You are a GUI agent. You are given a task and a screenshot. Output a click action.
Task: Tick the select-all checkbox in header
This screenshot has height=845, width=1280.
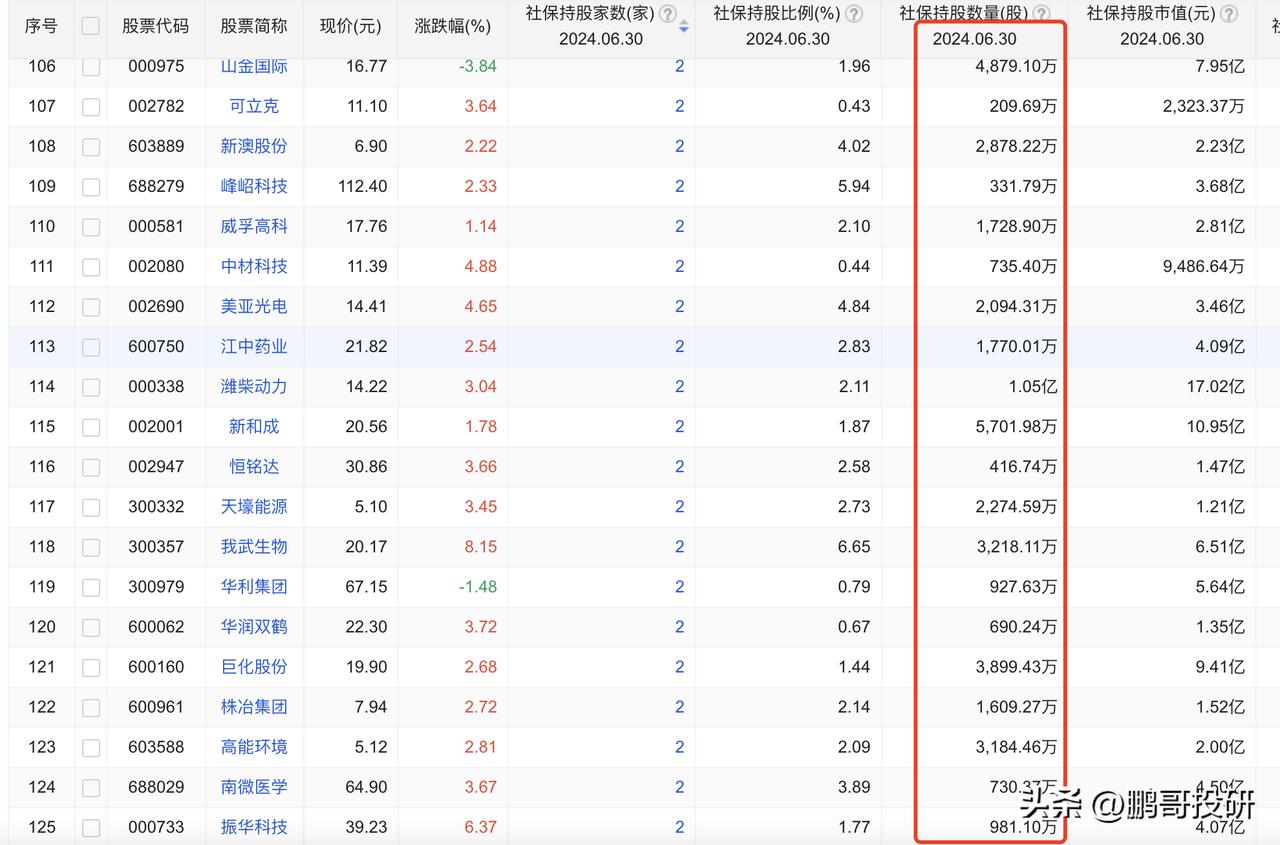pos(91,26)
